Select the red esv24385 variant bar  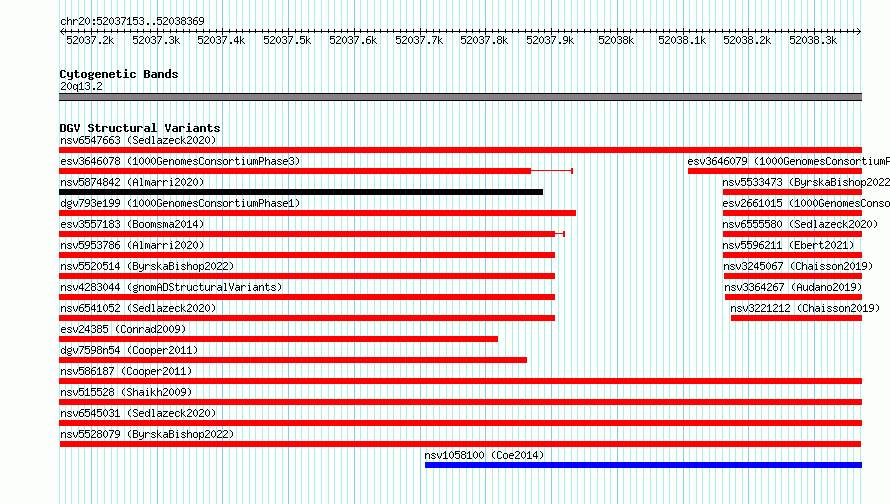pos(279,339)
